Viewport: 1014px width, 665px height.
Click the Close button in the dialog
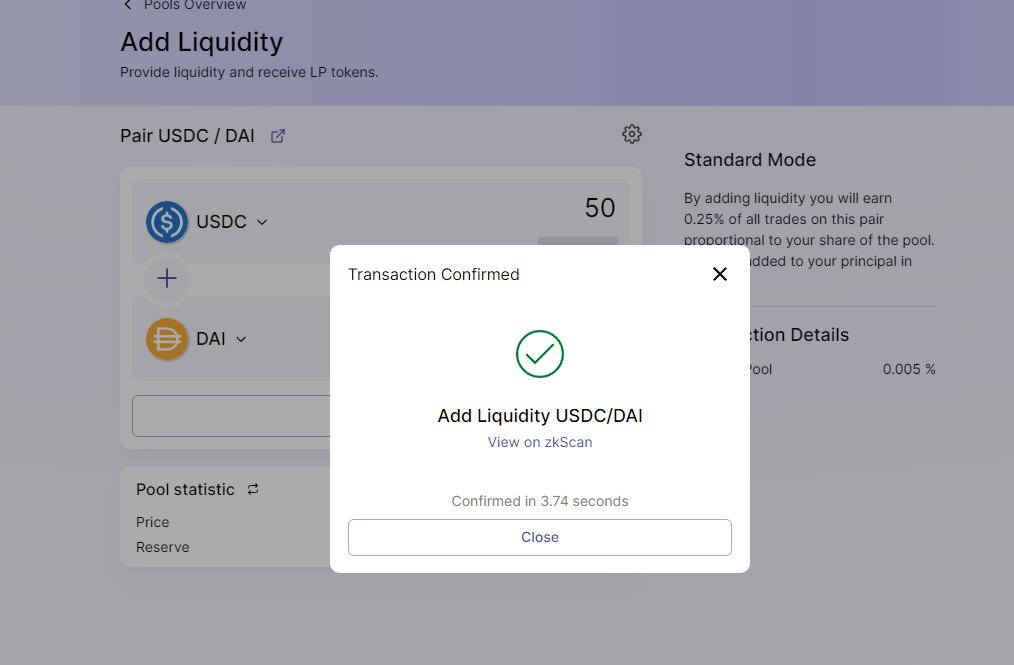540,537
